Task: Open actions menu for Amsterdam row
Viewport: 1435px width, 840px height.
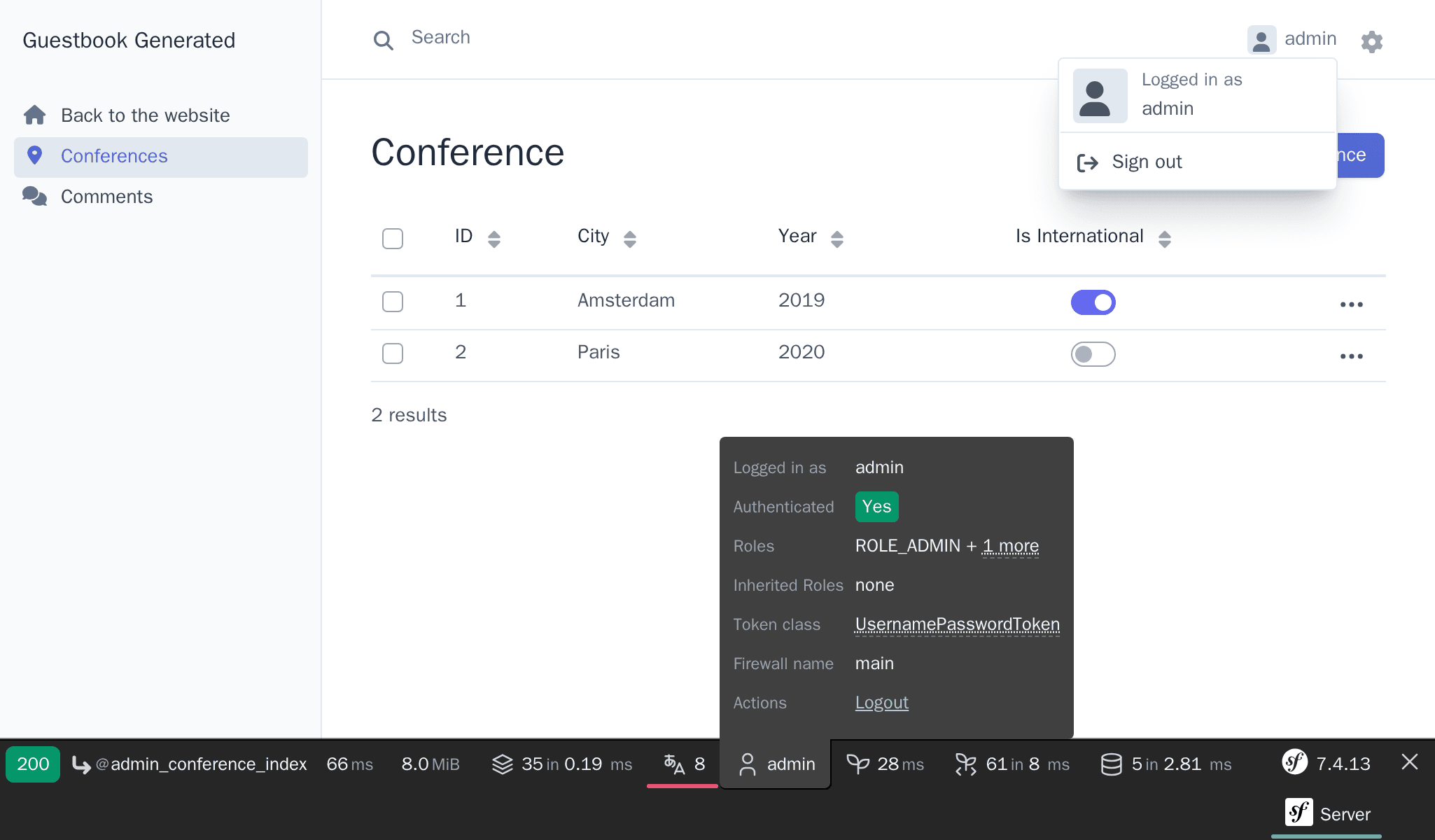Action: click(x=1351, y=304)
